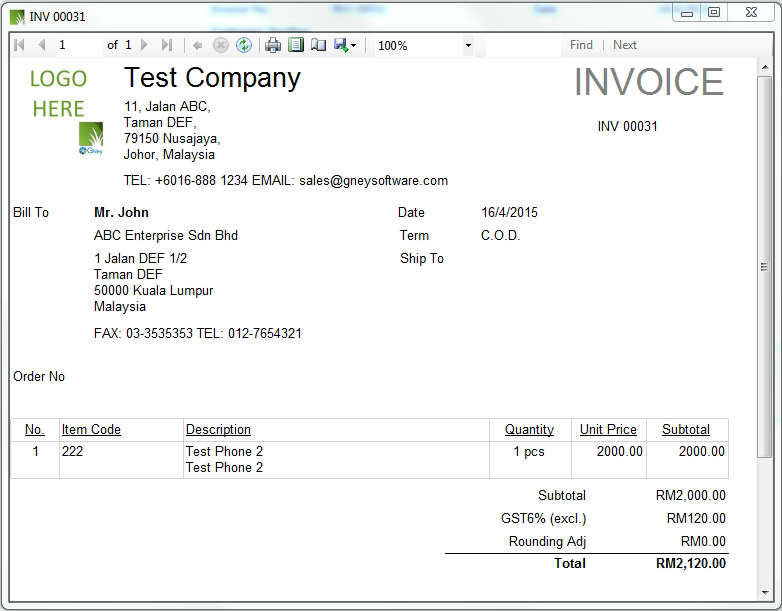Export invoice using save icon
Screen dimensions: 782x611
341,45
